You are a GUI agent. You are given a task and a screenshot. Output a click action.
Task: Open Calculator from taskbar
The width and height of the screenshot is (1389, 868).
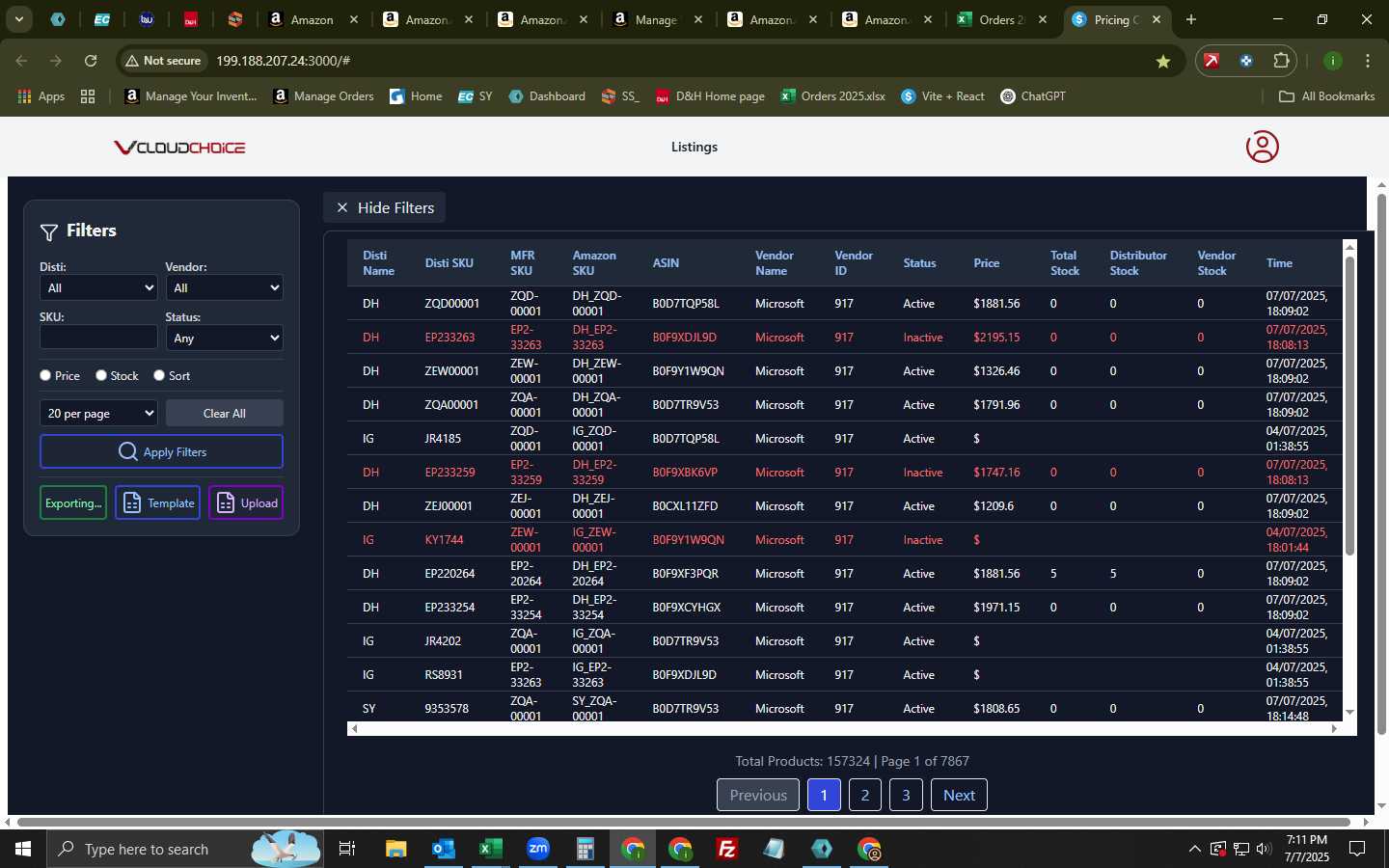pyautogui.click(x=585, y=849)
